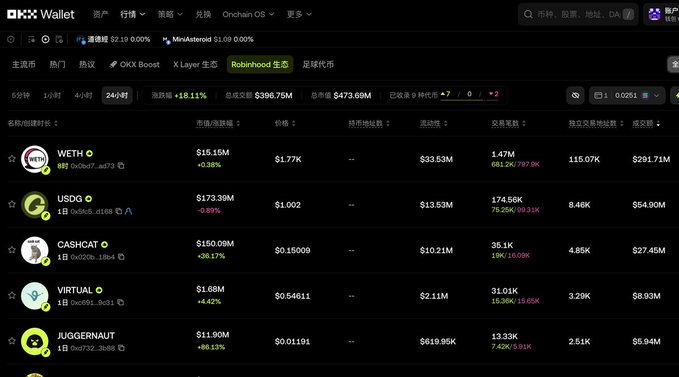
Task: Click the search magnifier icon
Action: [x=528, y=14]
